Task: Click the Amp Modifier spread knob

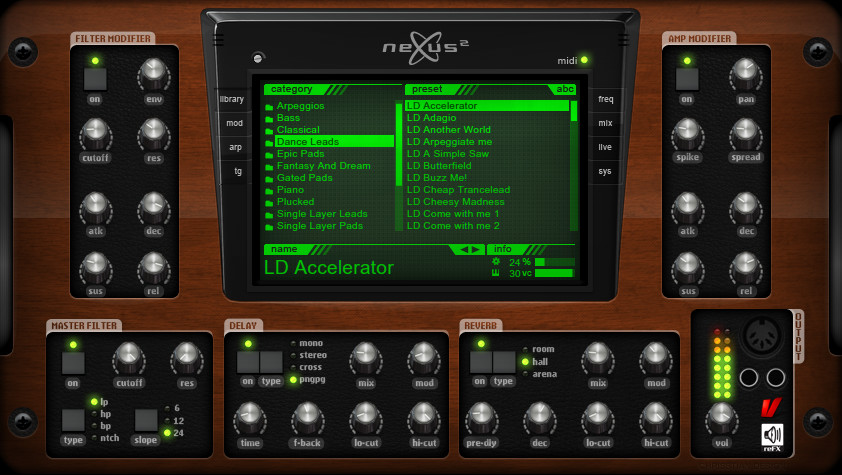Action: pos(745,133)
